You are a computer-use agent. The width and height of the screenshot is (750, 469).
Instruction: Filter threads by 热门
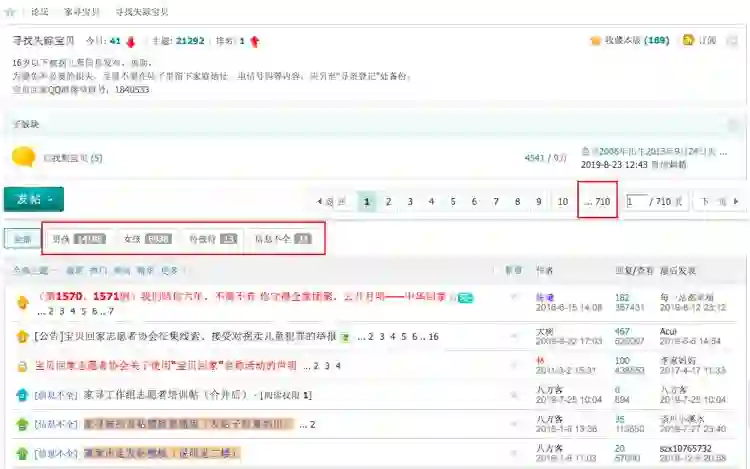[x=98, y=271]
